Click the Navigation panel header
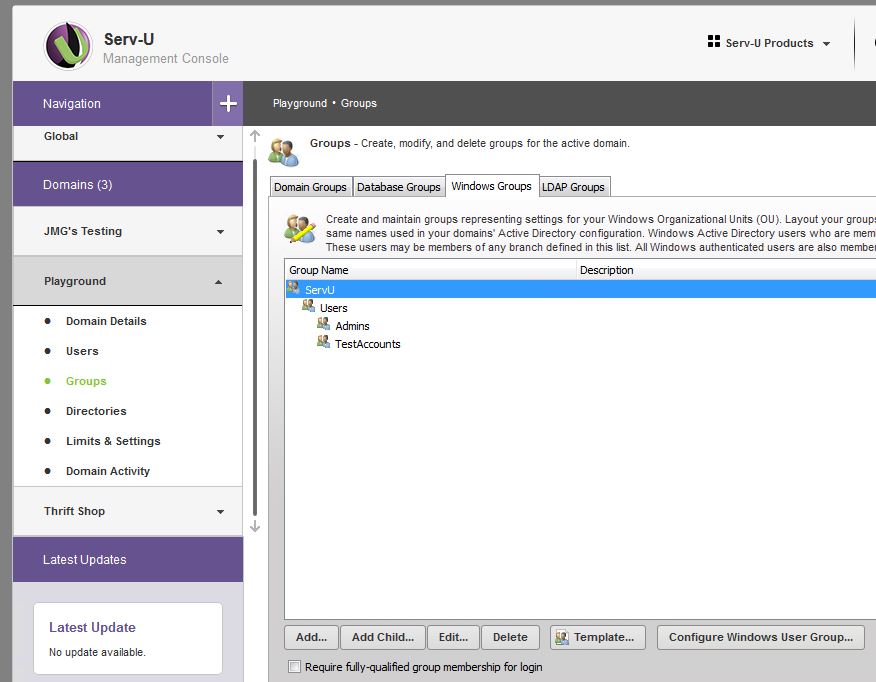The height and width of the screenshot is (682, 876). pos(112,103)
